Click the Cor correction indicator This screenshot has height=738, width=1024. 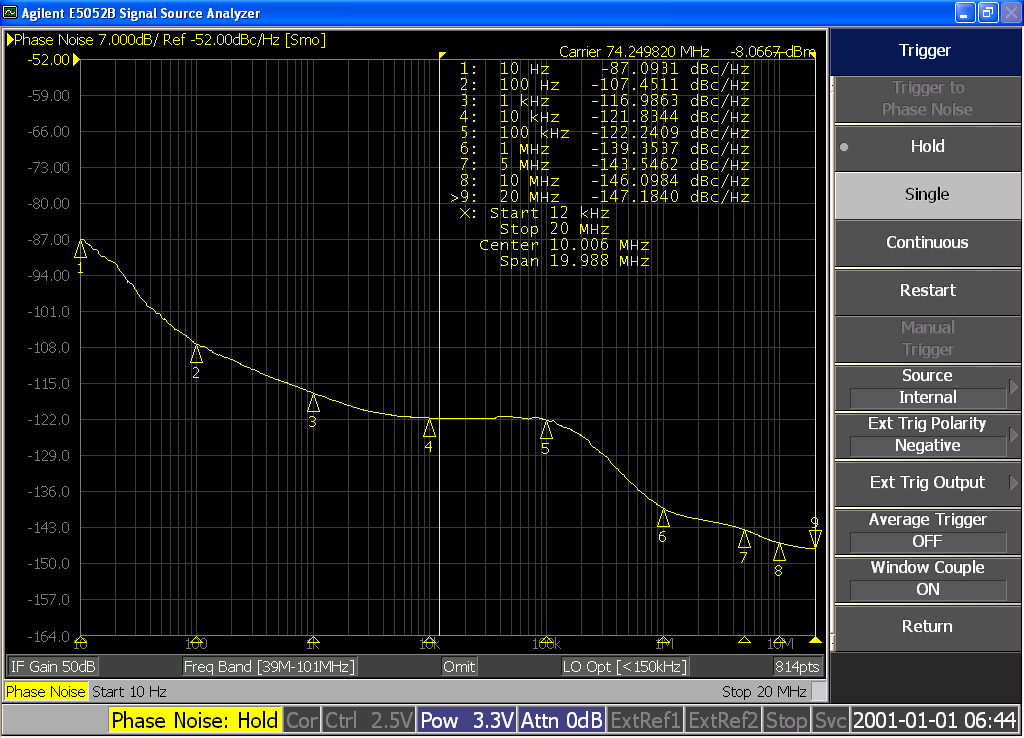click(301, 719)
